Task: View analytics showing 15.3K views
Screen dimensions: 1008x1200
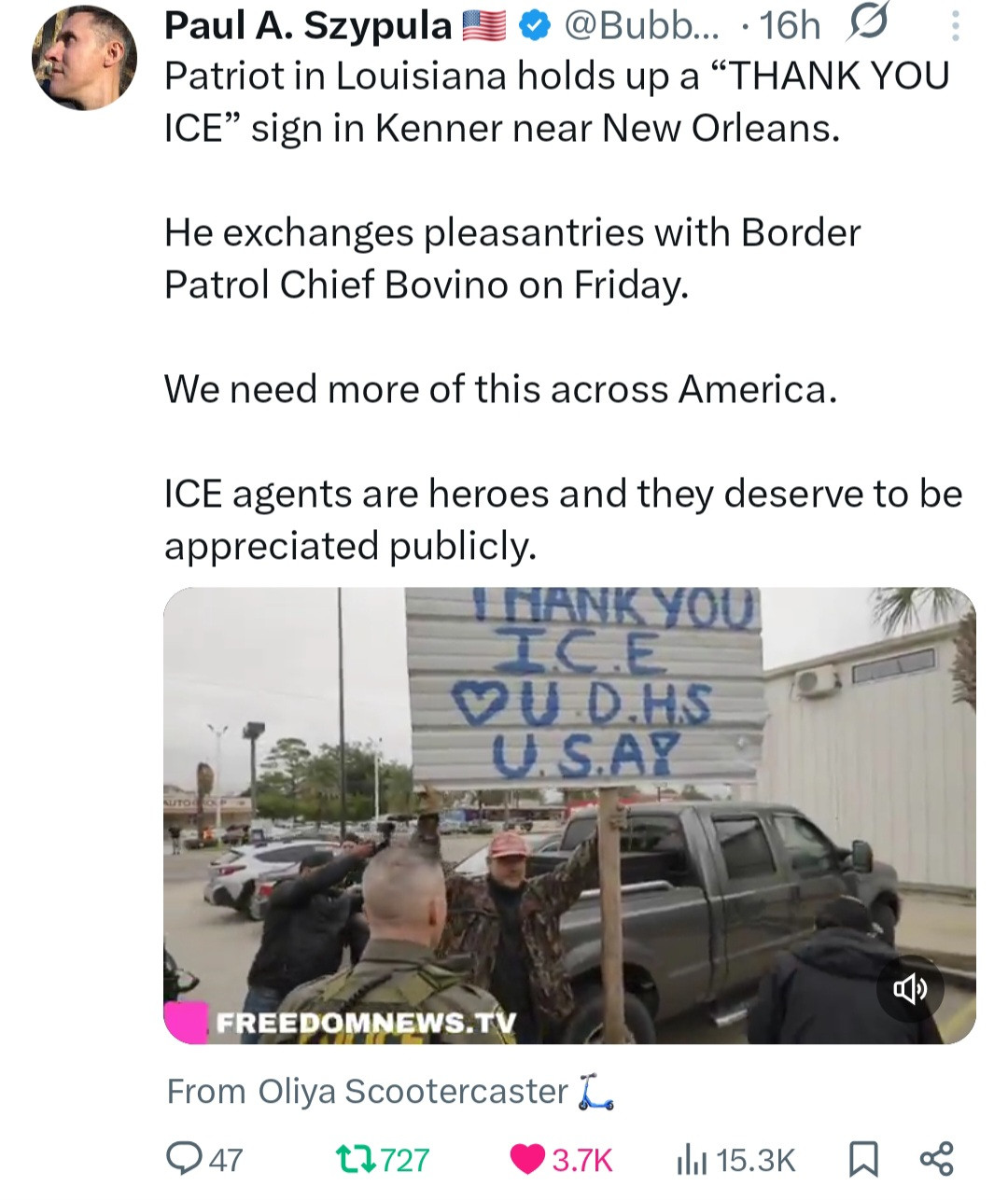Action: 735,1160
